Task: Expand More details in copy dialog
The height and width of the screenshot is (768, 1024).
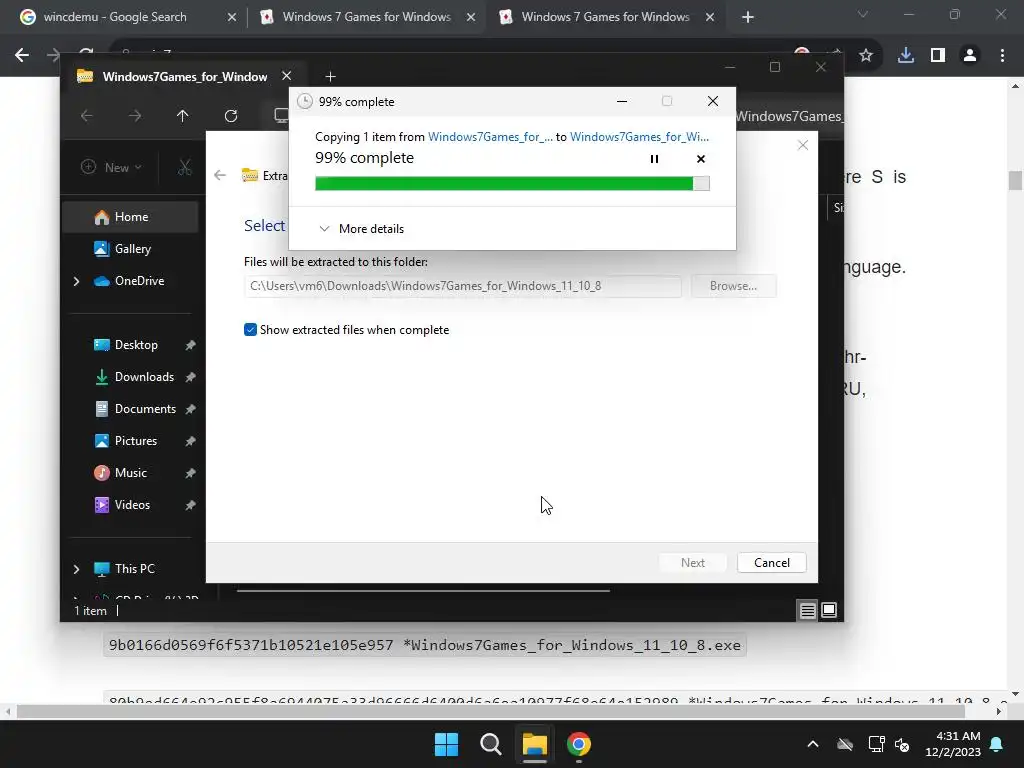Action: tap(361, 229)
